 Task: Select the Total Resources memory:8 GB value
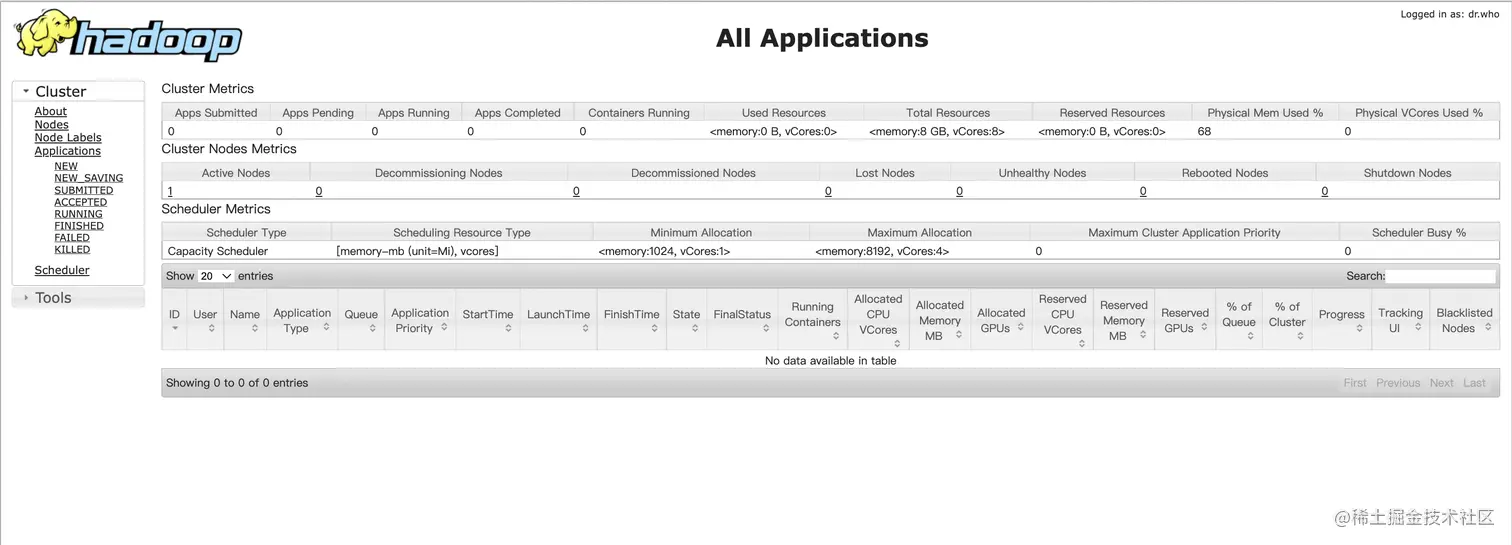click(x=937, y=131)
